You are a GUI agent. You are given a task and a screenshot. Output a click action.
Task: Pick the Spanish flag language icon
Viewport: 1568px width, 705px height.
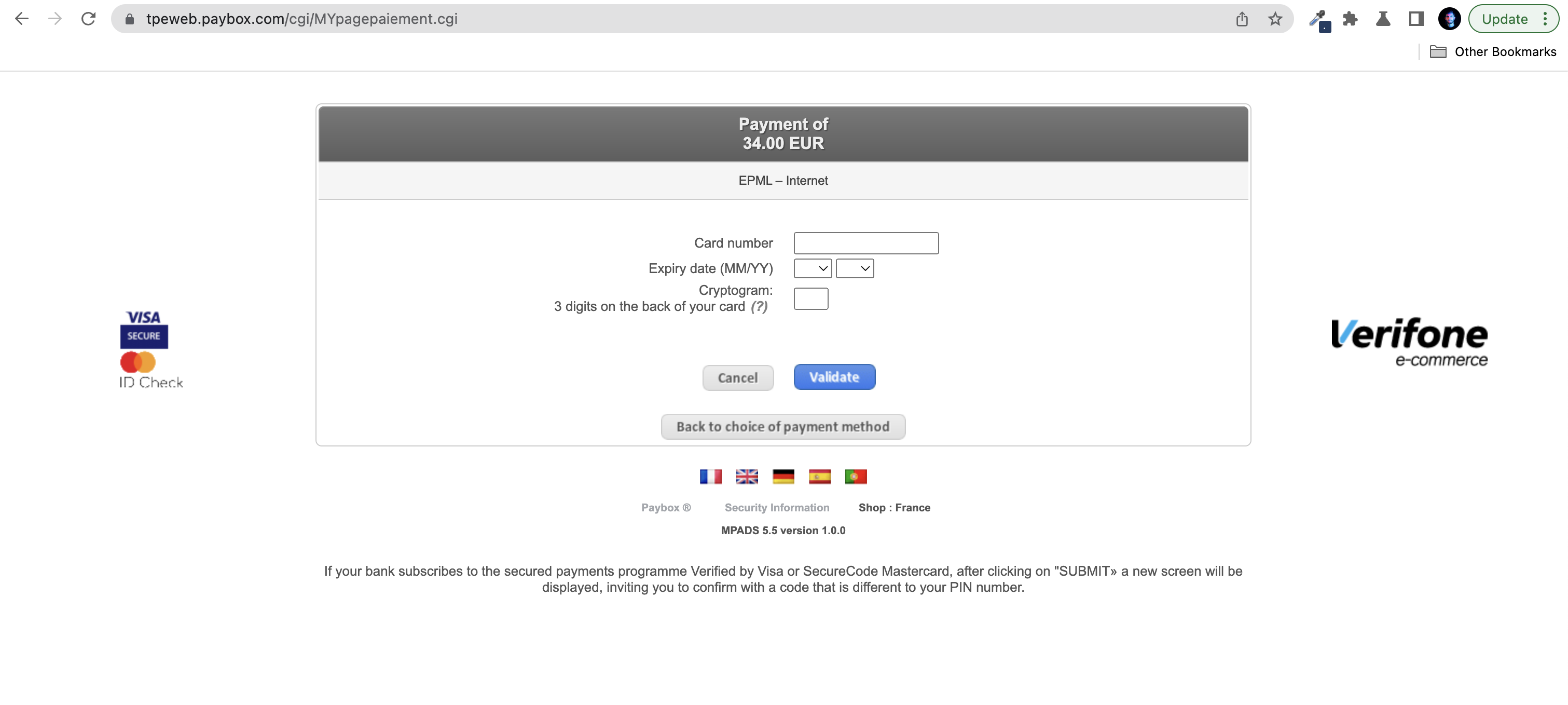pos(819,476)
